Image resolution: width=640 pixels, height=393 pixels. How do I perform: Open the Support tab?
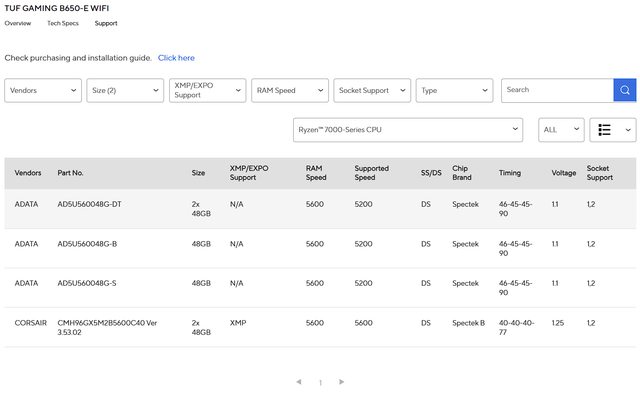coord(106,23)
